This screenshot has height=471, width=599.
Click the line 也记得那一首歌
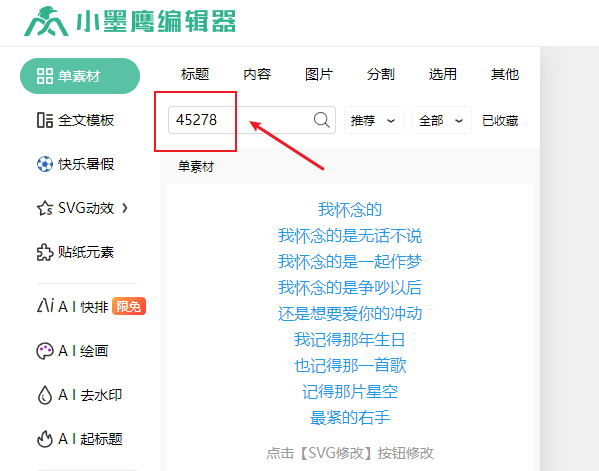[x=350, y=365]
